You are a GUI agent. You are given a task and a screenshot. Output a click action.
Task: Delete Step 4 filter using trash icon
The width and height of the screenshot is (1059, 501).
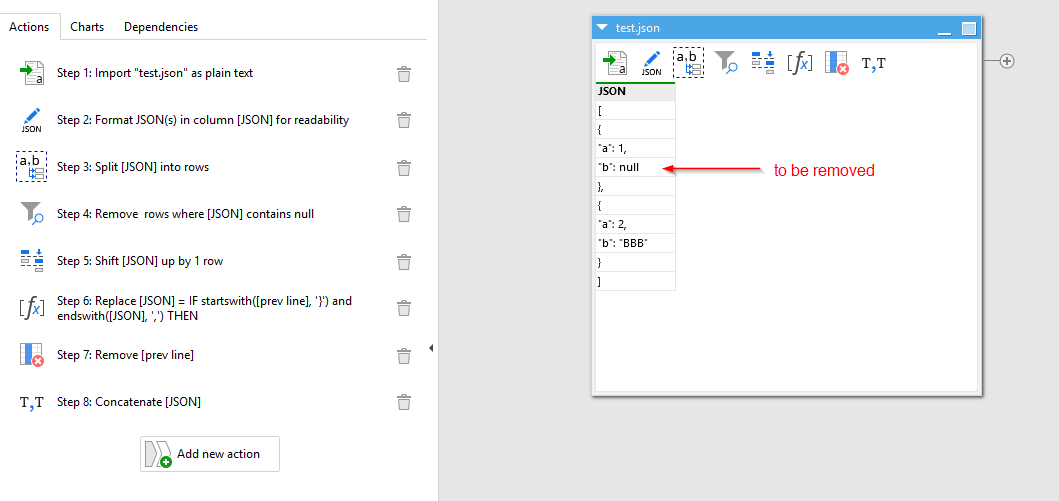click(x=403, y=215)
